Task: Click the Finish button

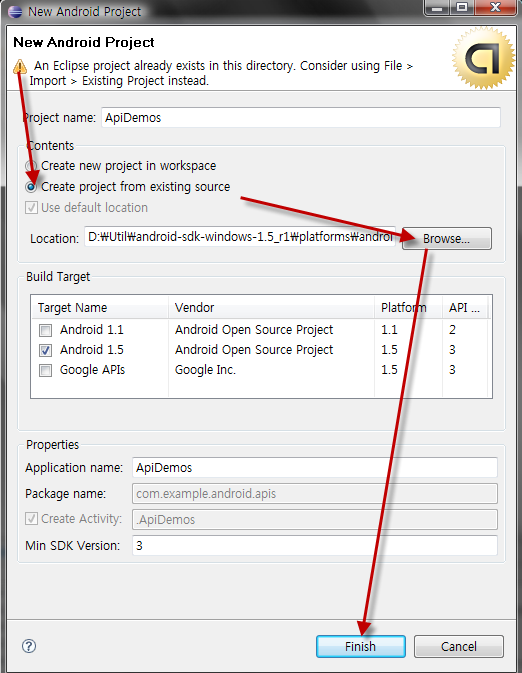Action: 361,646
